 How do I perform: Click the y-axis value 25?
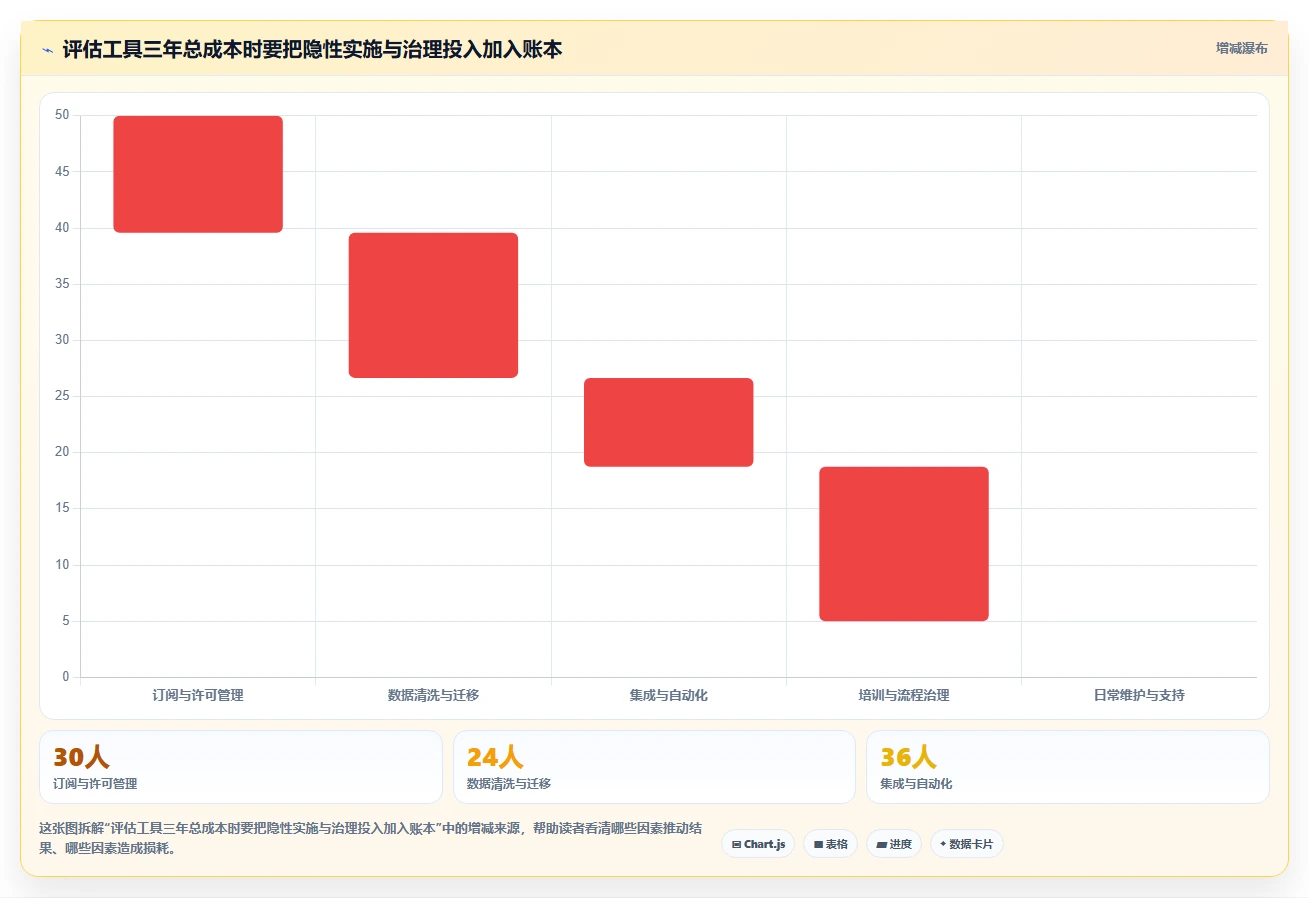[x=62, y=396]
